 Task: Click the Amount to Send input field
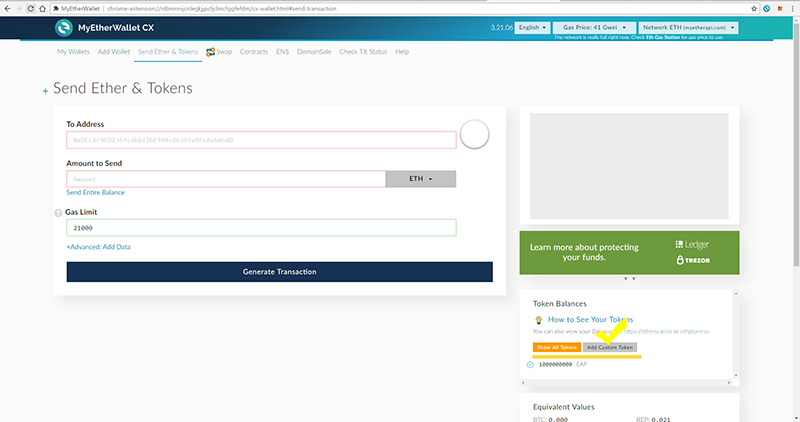pos(226,179)
